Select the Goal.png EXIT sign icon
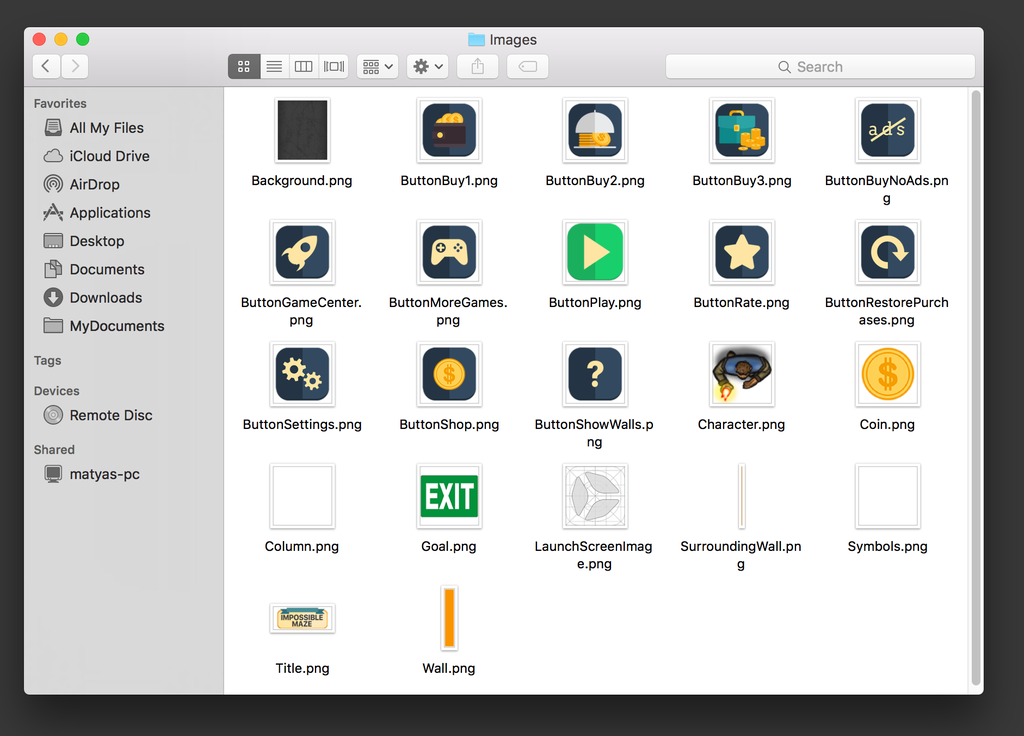1024x736 pixels. coord(449,496)
